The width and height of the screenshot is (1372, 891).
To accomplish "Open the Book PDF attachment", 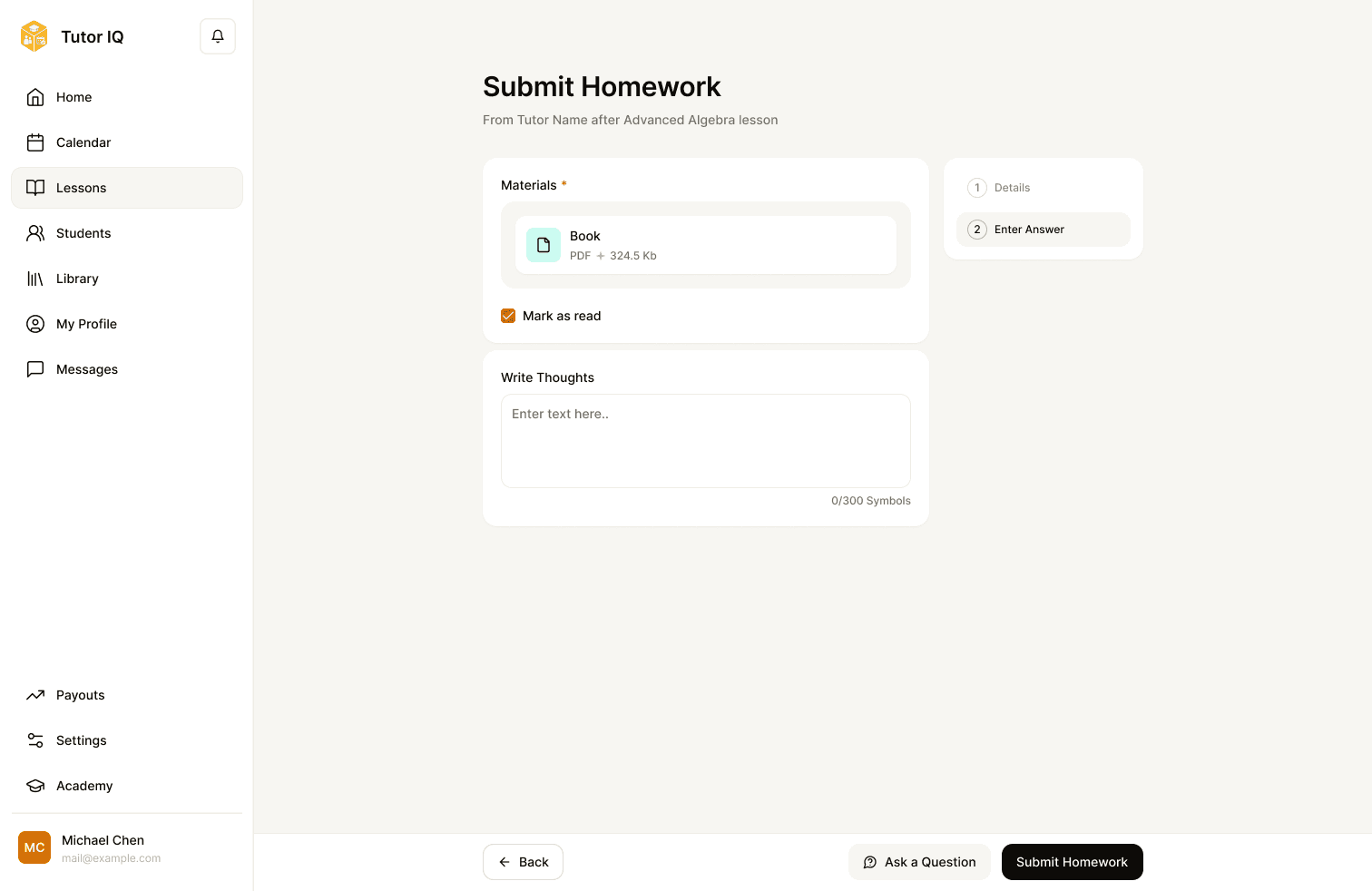I will (706, 245).
